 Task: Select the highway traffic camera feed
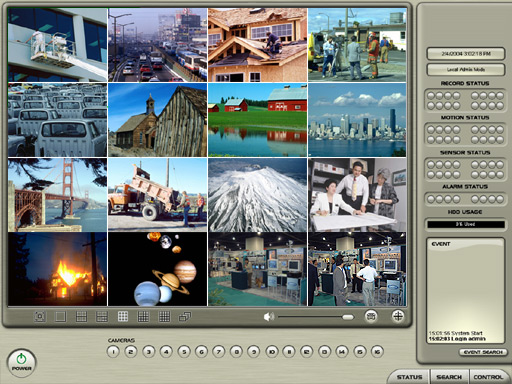pos(157,45)
